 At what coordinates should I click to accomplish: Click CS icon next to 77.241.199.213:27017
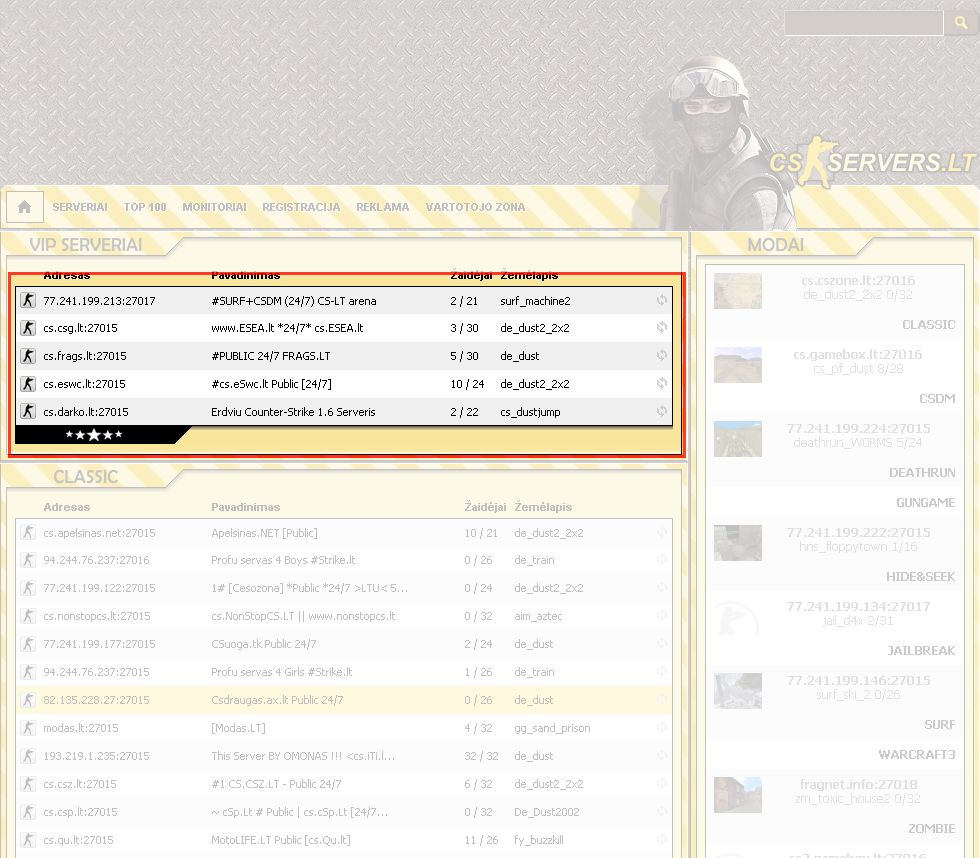tap(28, 301)
